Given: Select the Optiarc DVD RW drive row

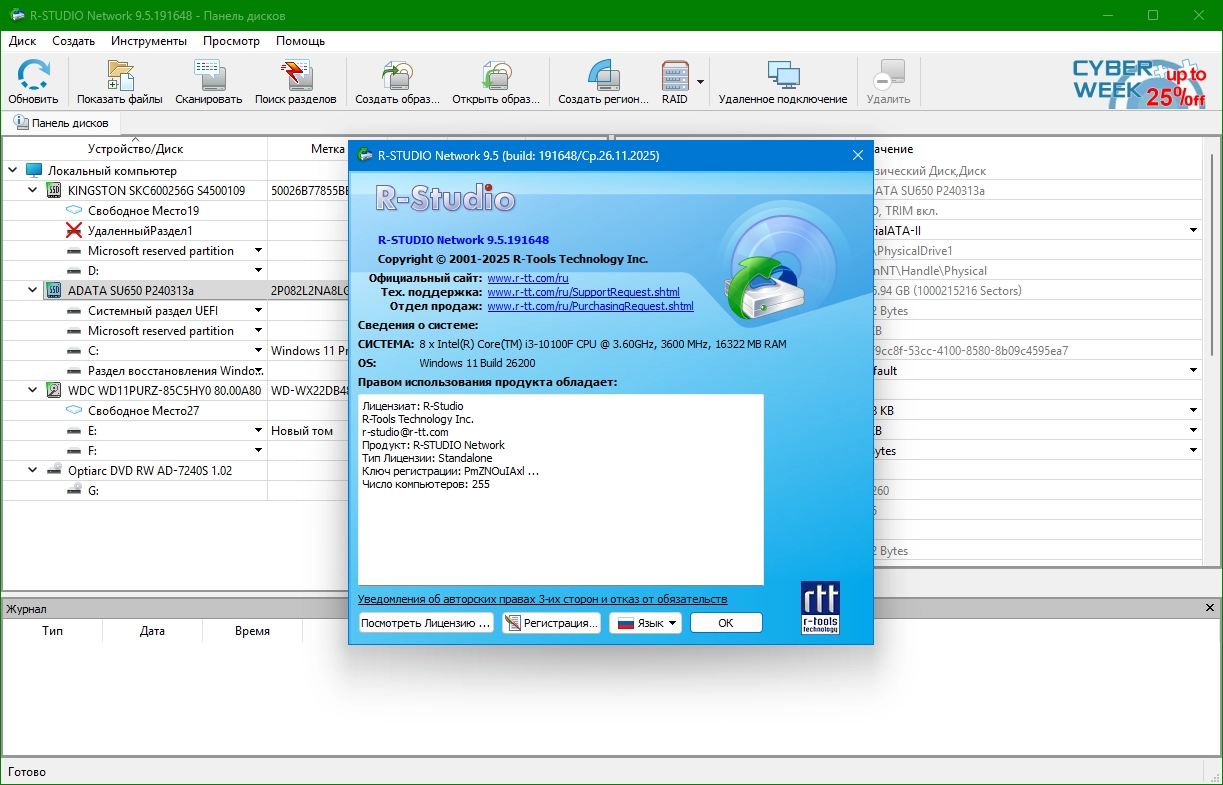Looking at the screenshot, I should click(149, 470).
